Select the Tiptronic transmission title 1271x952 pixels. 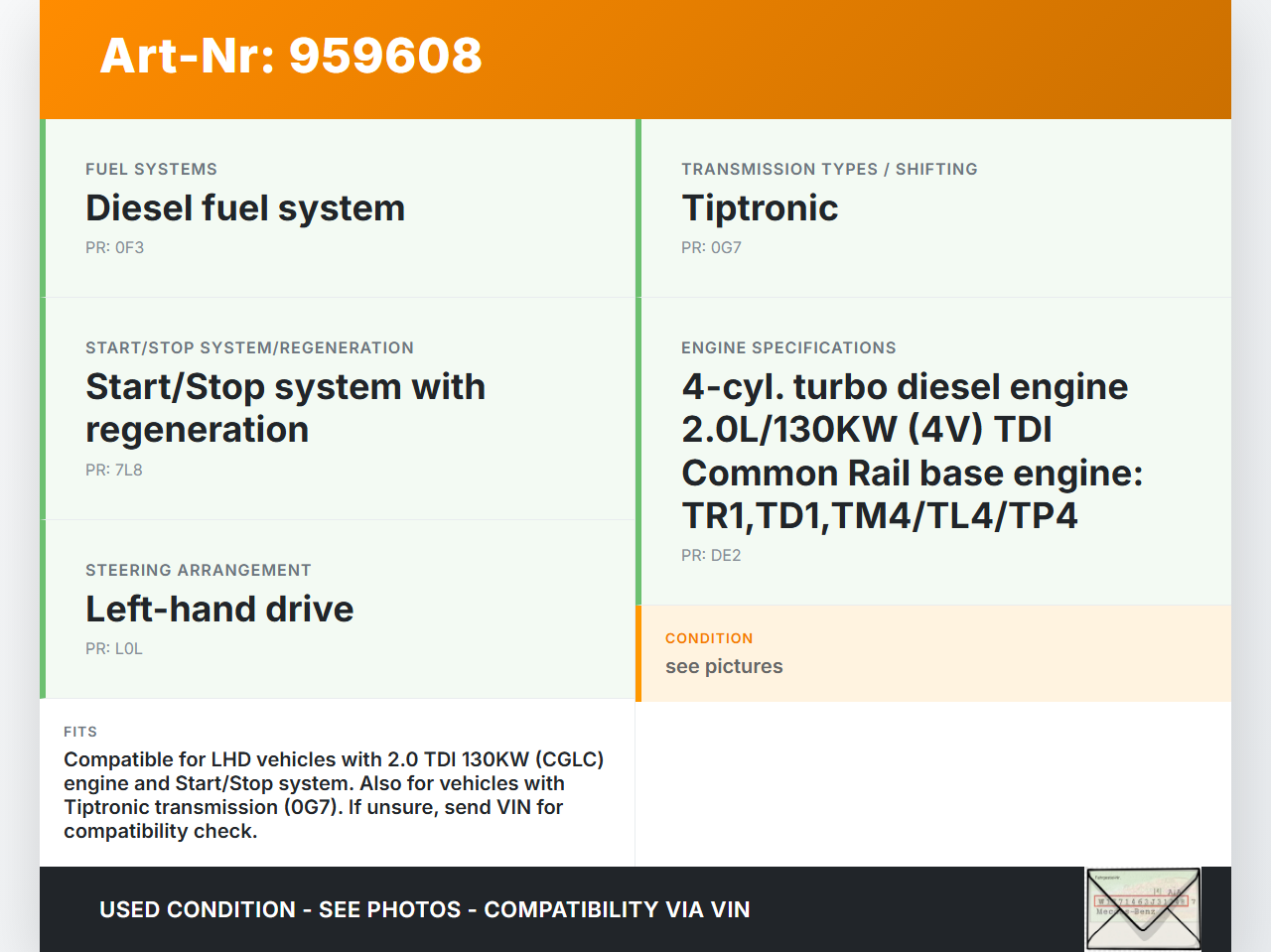pyautogui.click(x=760, y=208)
